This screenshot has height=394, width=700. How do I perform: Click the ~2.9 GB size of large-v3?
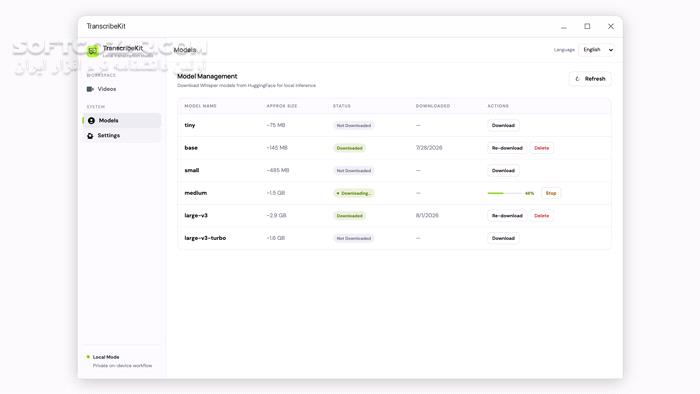coord(276,216)
